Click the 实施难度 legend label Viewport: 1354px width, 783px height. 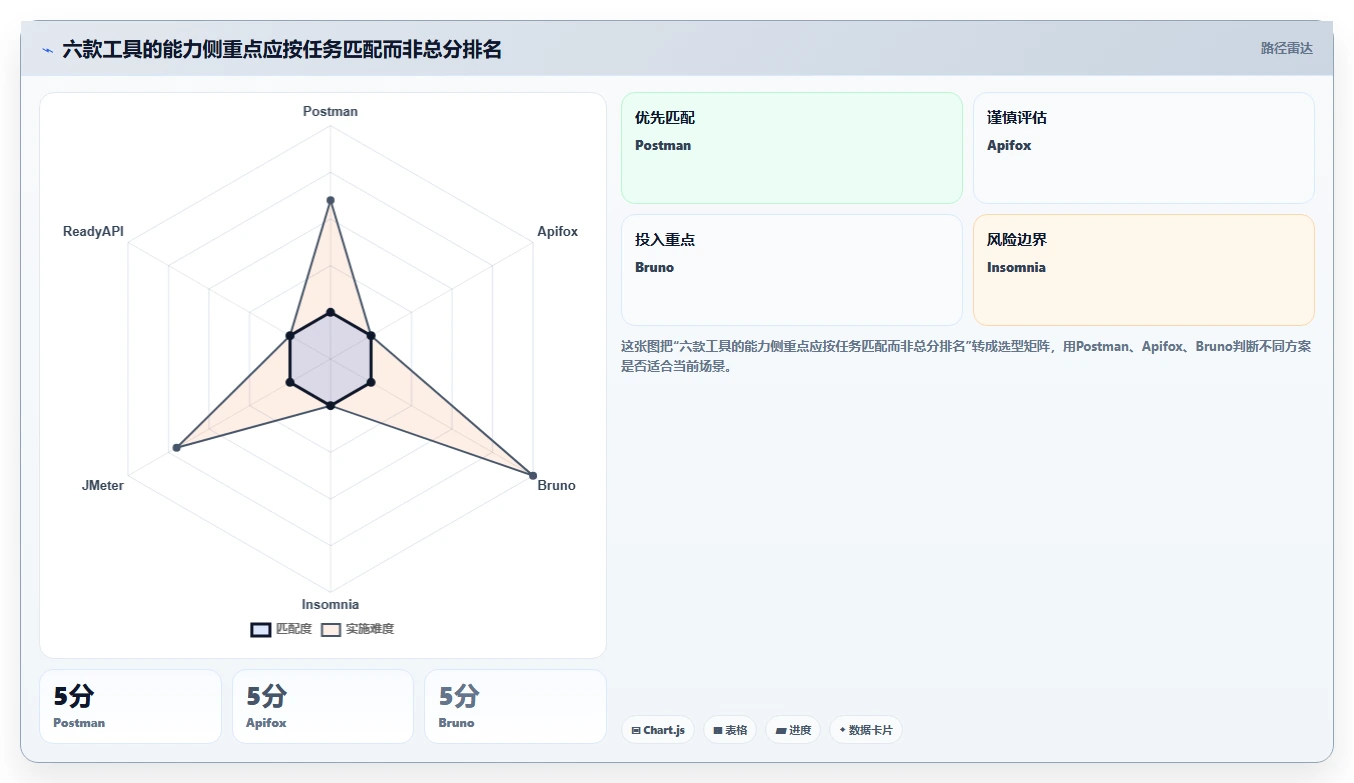point(370,629)
